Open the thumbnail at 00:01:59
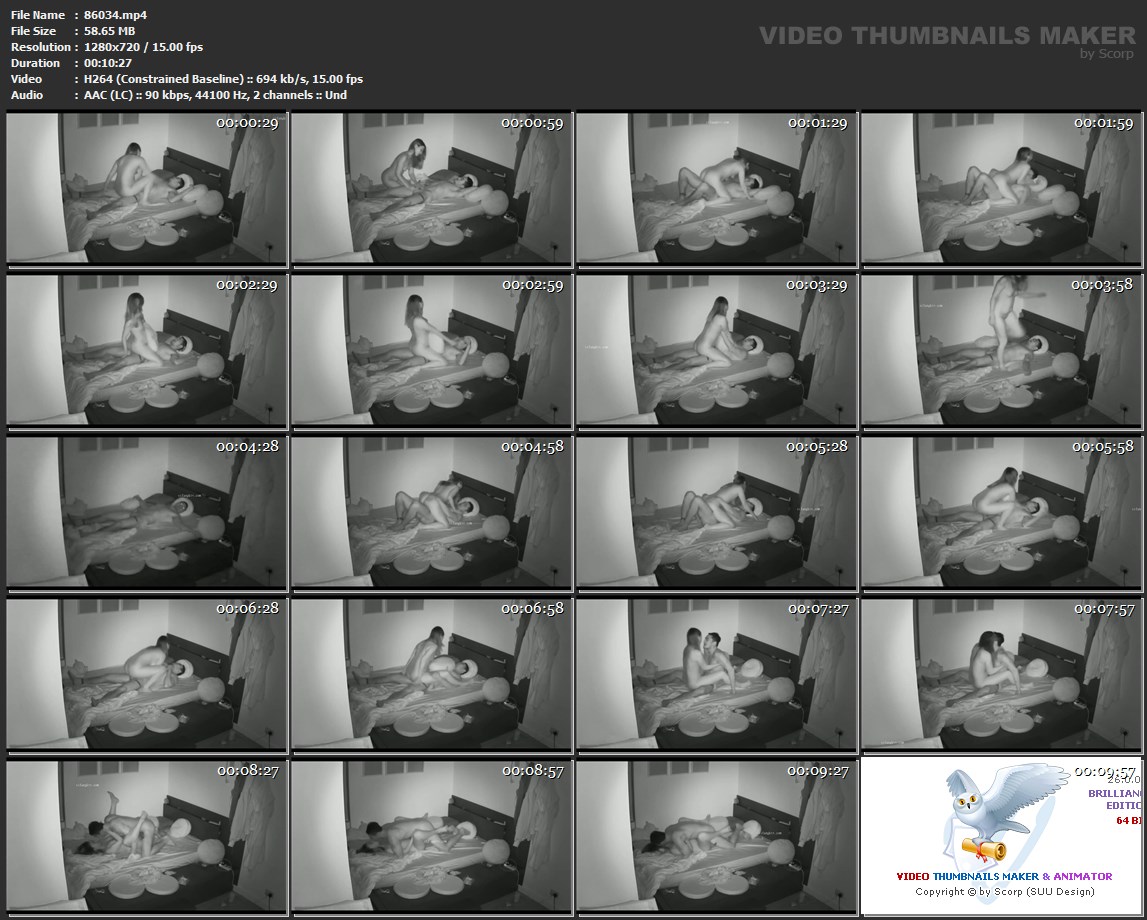The width and height of the screenshot is (1147, 920). coord(1001,189)
